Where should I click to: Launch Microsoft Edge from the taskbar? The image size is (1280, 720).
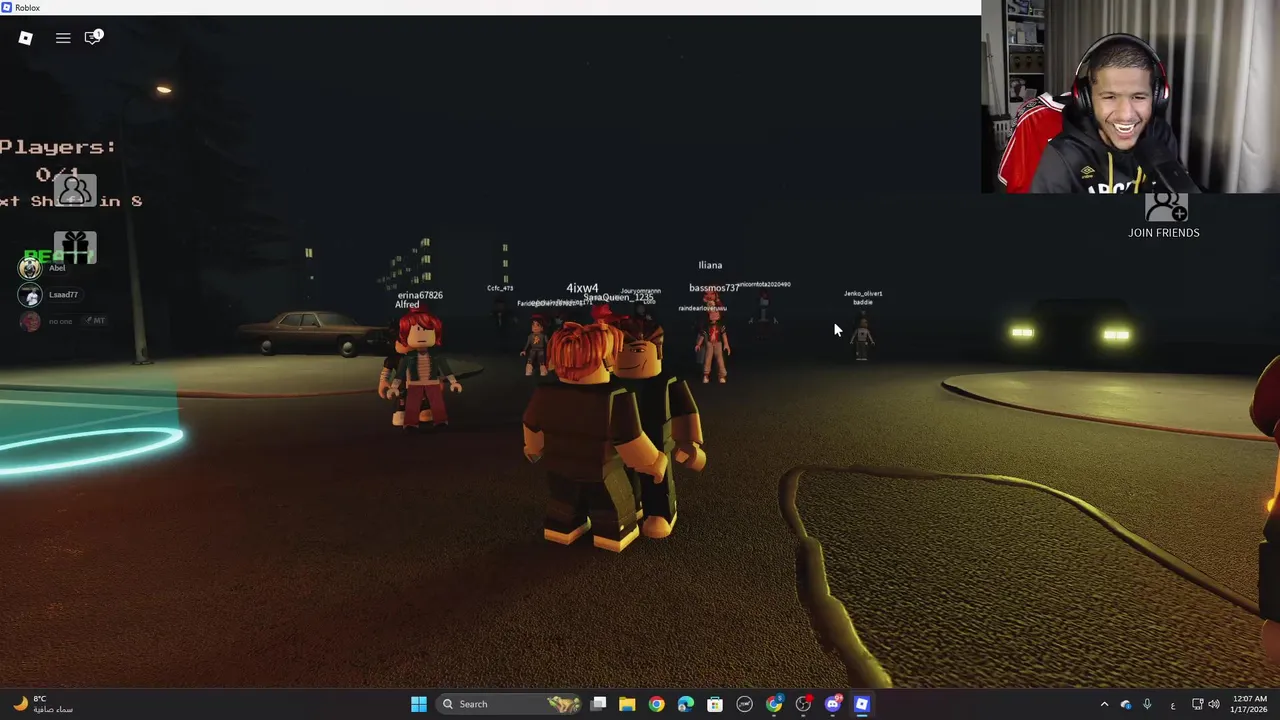coord(685,704)
